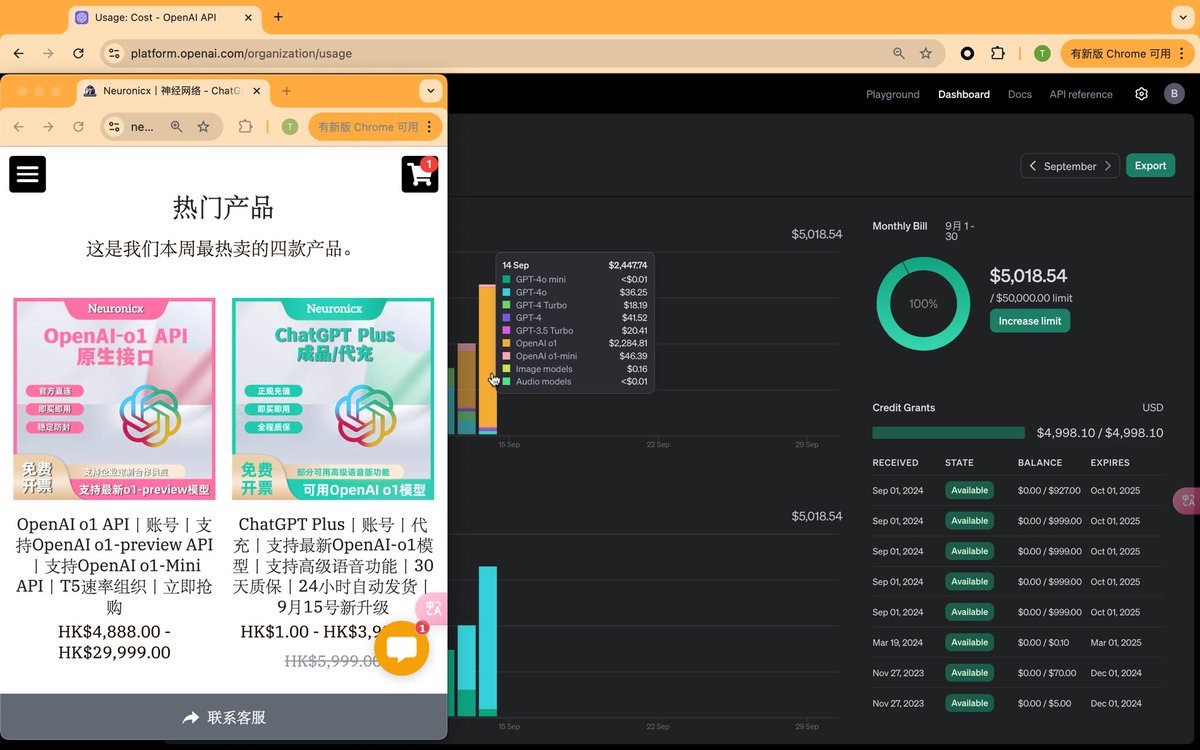This screenshot has width=1200, height=750.
Task: Open three-dot menu in main Chrome window
Action: pyautogui.click(x=1182, y=53)
